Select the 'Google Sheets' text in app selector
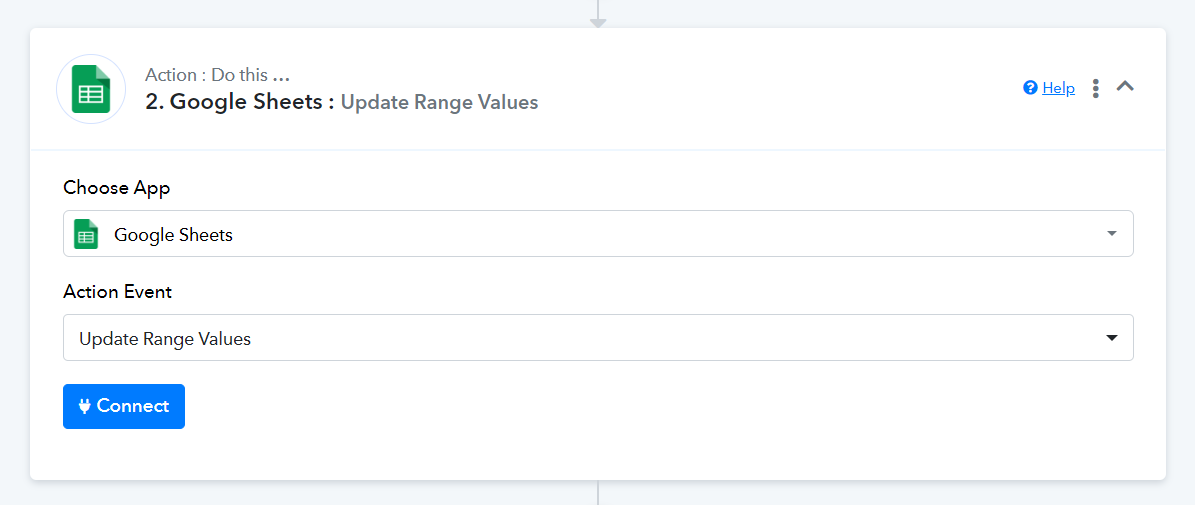 [174, 235]
